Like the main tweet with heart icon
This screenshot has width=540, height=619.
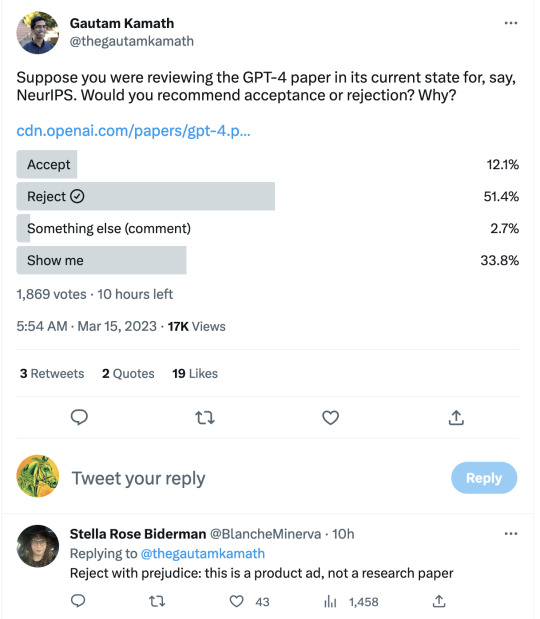(330, 418)
